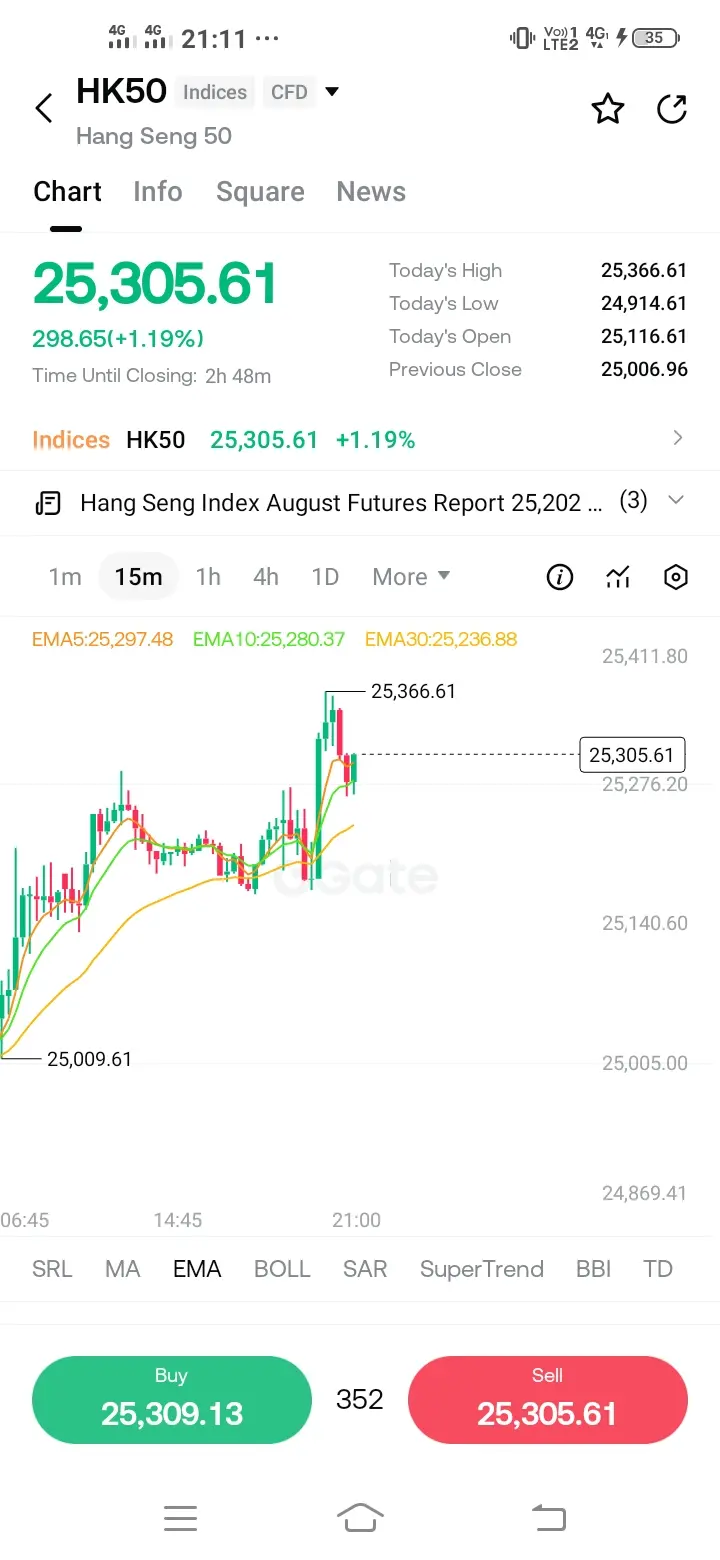Open the HK50 instrument dropdown arrow

coord(332,92)
